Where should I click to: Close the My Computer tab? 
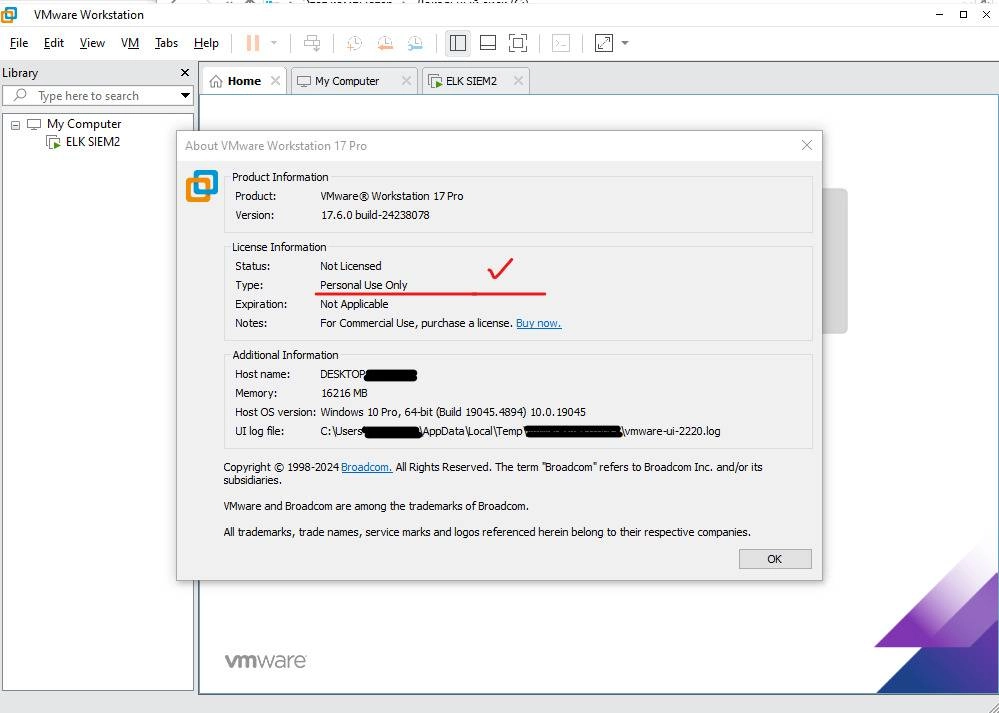pos(406,80)
